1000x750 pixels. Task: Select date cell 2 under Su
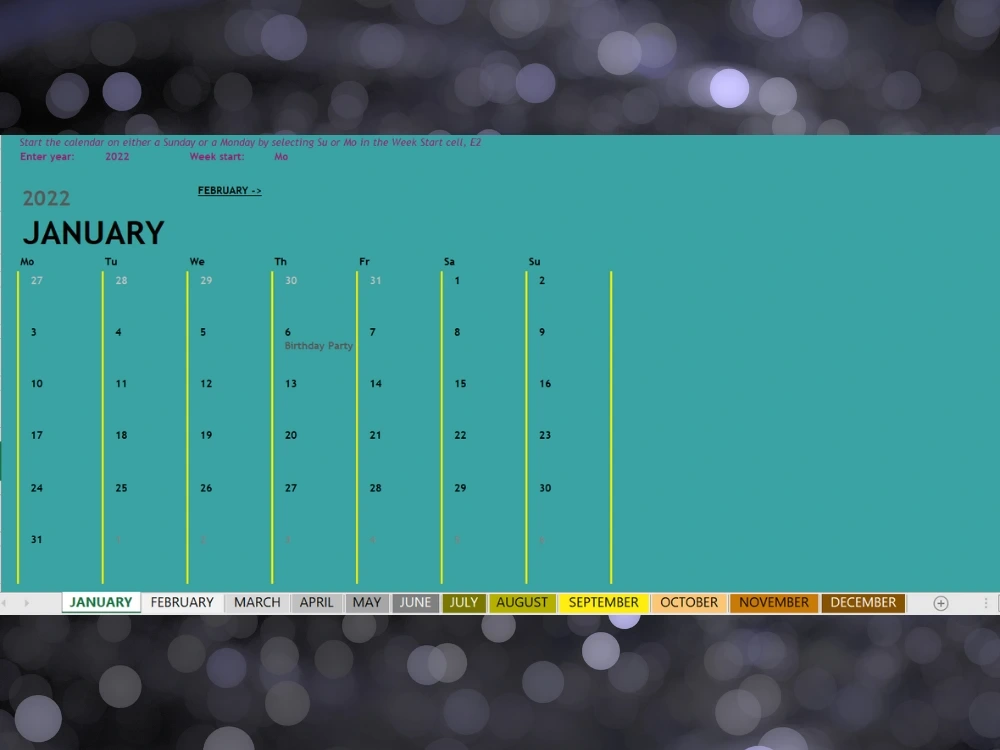(542, 280)
